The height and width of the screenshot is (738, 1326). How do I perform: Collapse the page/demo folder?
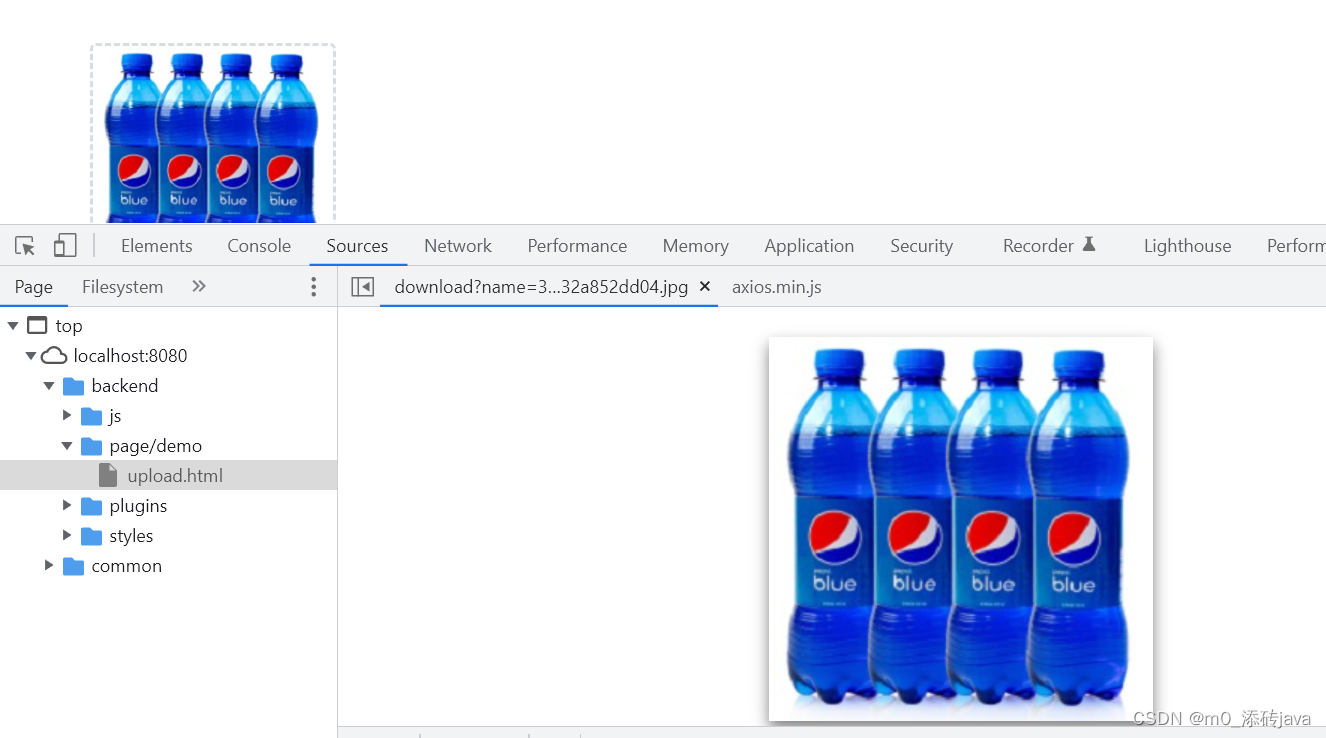point(67,446)
